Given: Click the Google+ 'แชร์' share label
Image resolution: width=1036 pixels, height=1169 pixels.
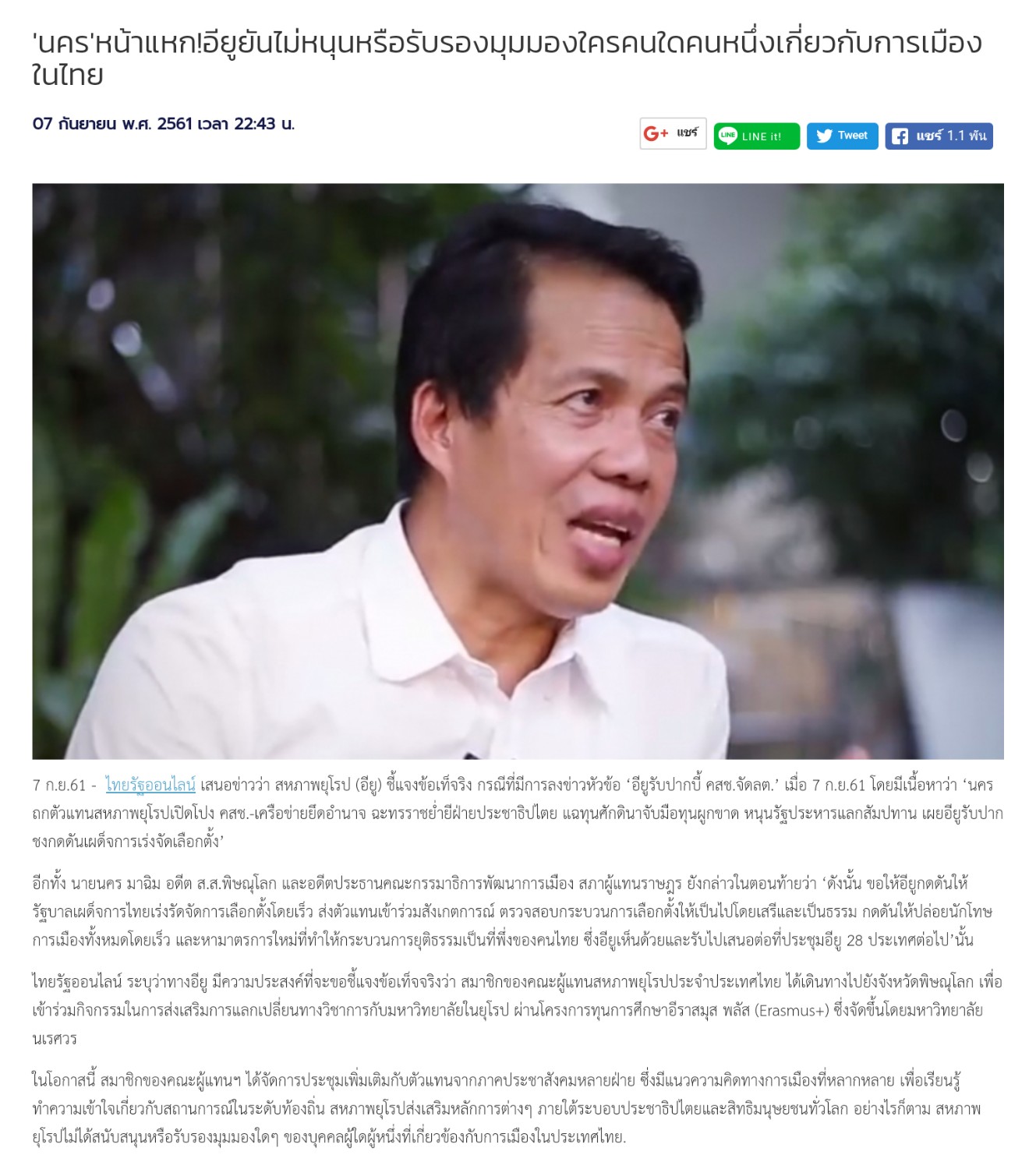Looking at the screenshot, I should 687,133.
